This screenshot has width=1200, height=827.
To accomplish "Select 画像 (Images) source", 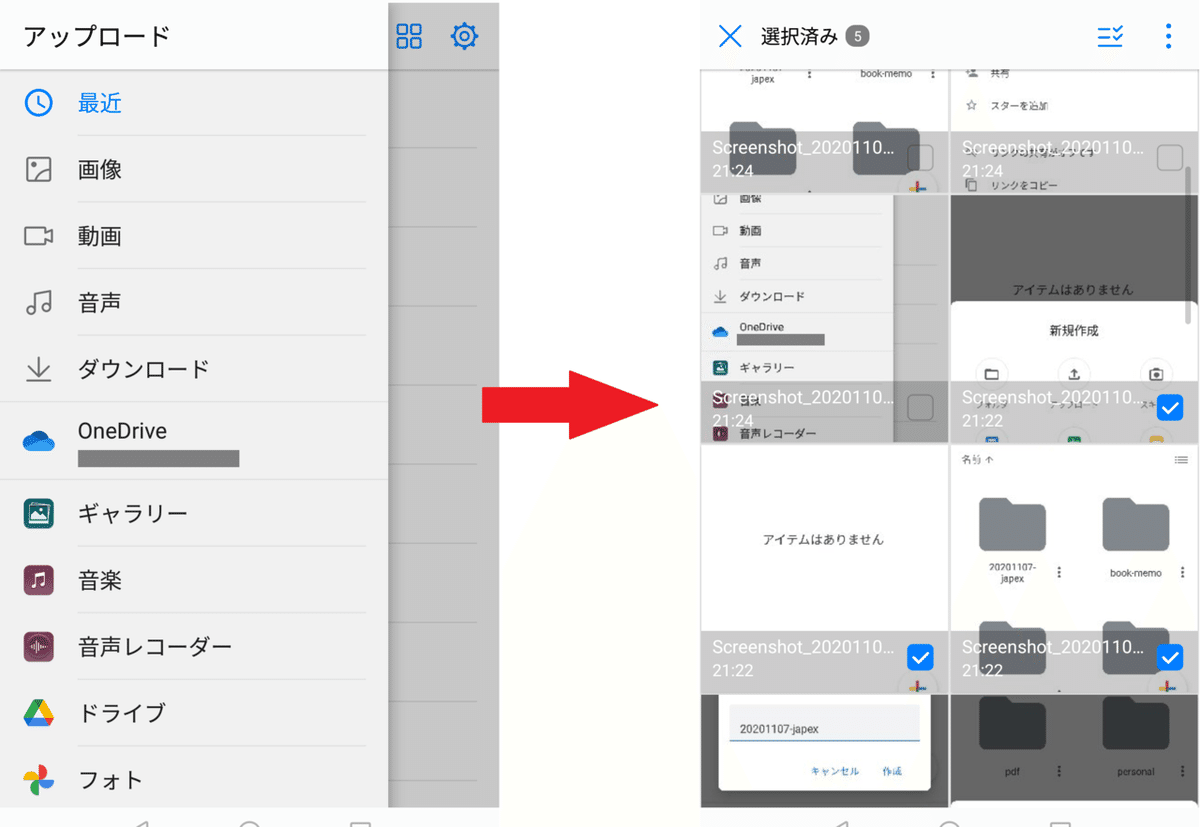I will coord(194,169).
